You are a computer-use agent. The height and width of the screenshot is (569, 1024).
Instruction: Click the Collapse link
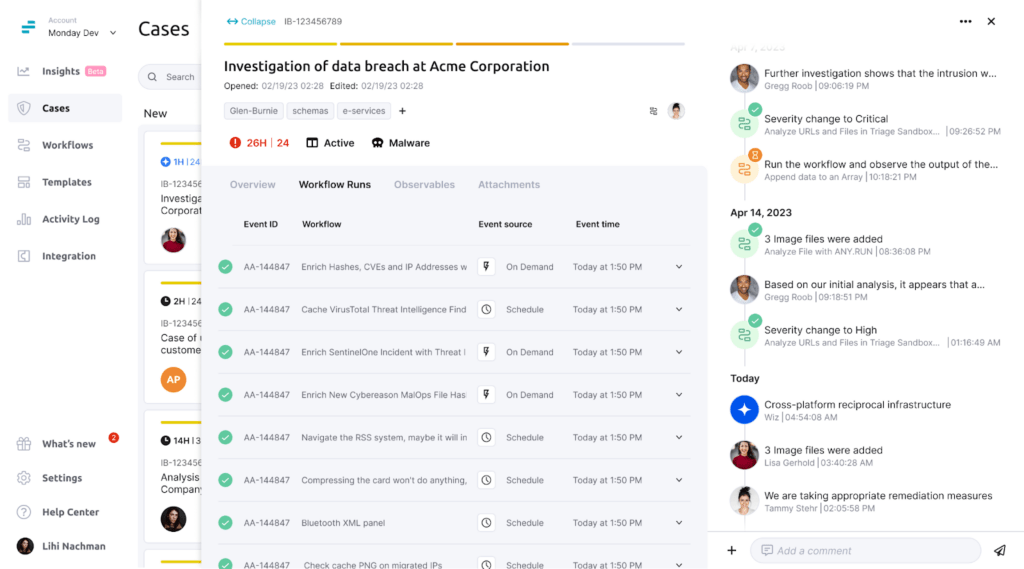pyautogui.click(x=251, y=21)
